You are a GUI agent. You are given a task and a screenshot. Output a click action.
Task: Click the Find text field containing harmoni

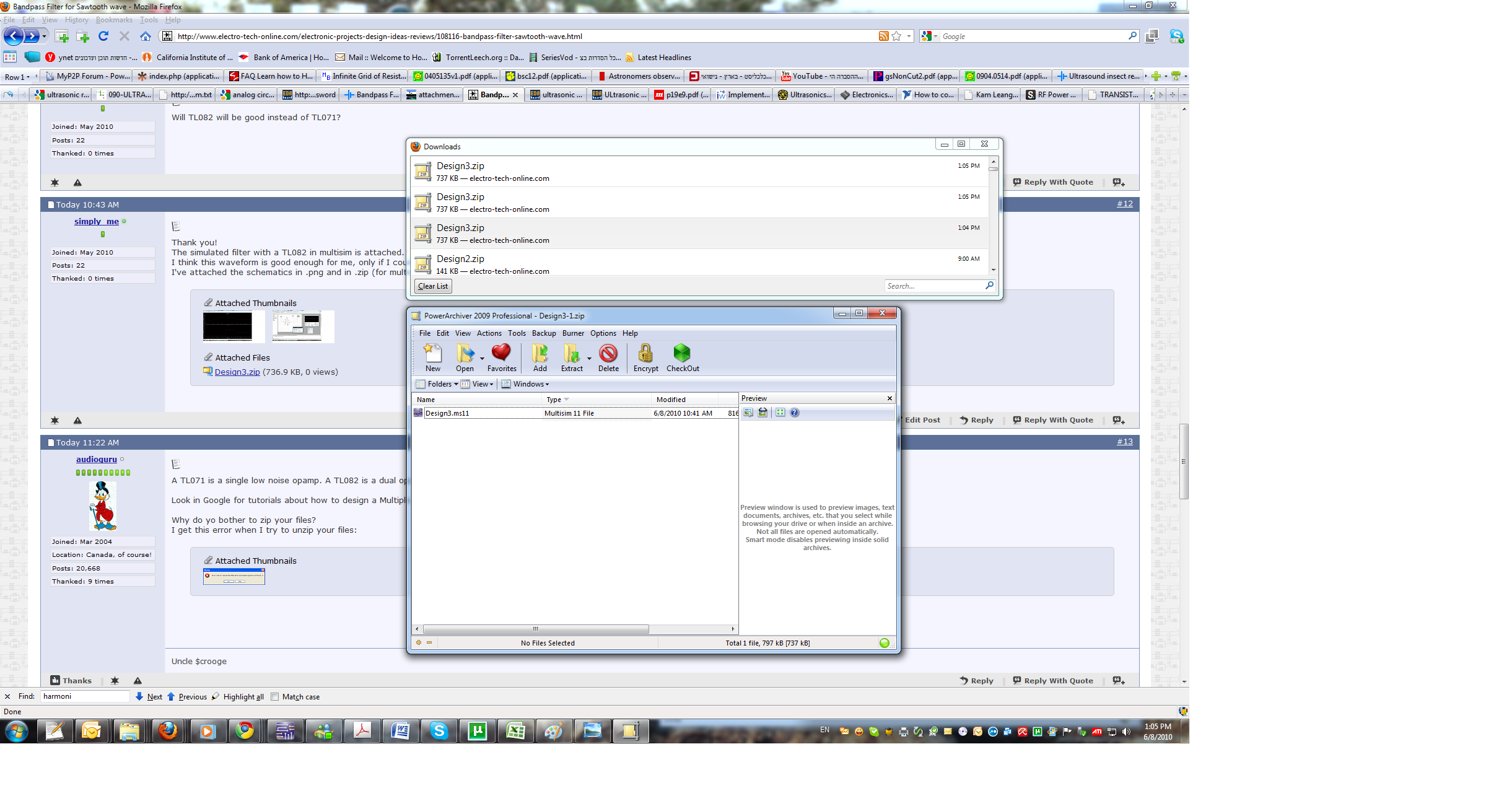click(85, 696)
